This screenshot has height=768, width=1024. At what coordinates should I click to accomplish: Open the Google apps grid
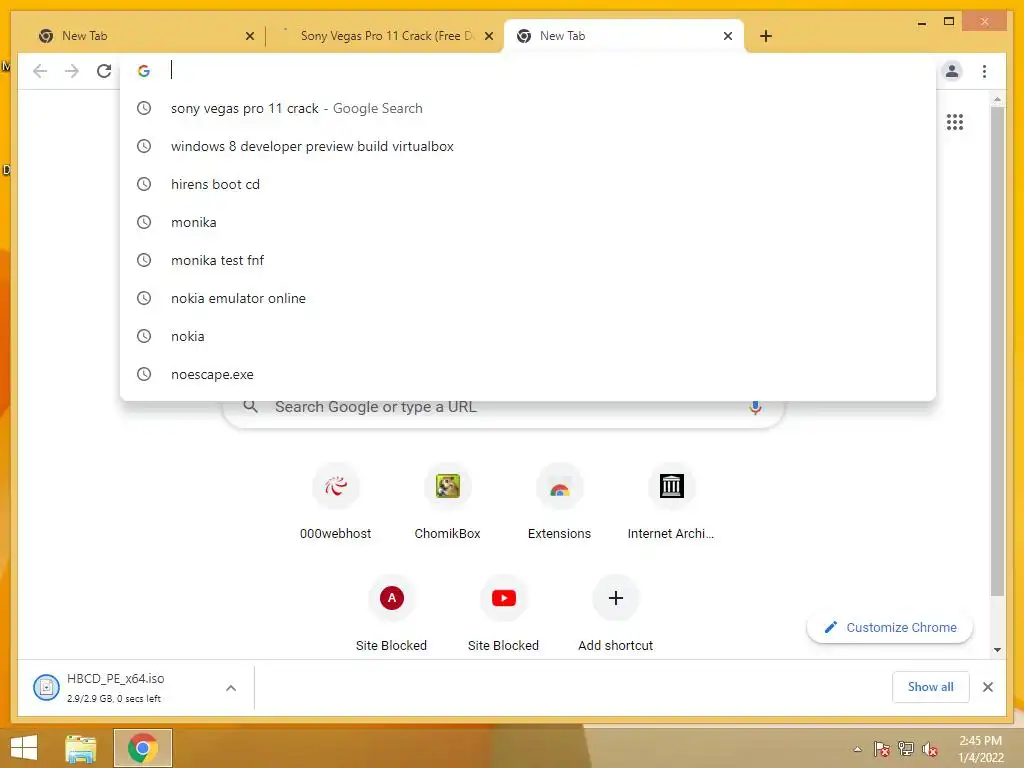955,121
